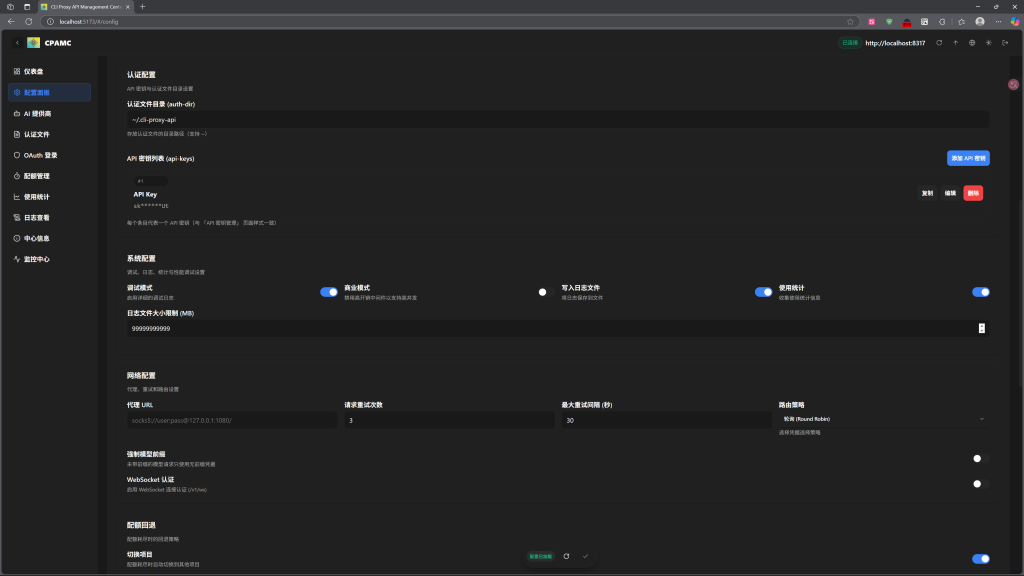The image size is (1024, 576).
Task: Click the green shield extension icon
Action: click(x=889, y=22)
